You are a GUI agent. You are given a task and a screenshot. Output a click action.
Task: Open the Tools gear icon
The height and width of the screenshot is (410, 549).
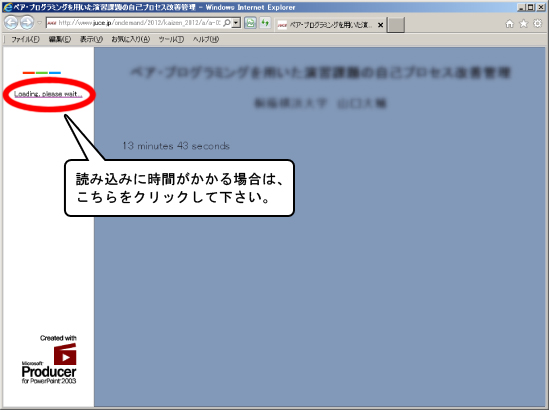pyautogui.click(x=537, y=23)
